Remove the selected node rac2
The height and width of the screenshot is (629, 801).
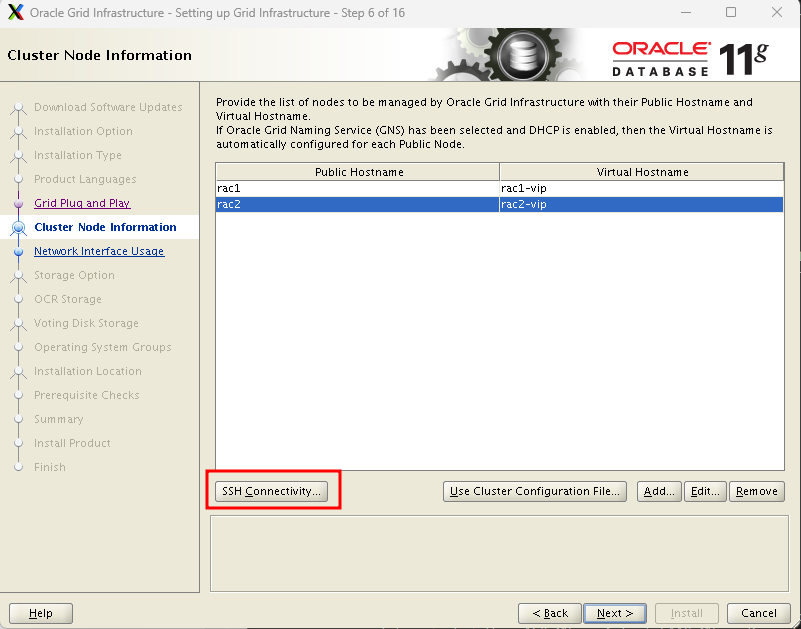pos(757,491)
